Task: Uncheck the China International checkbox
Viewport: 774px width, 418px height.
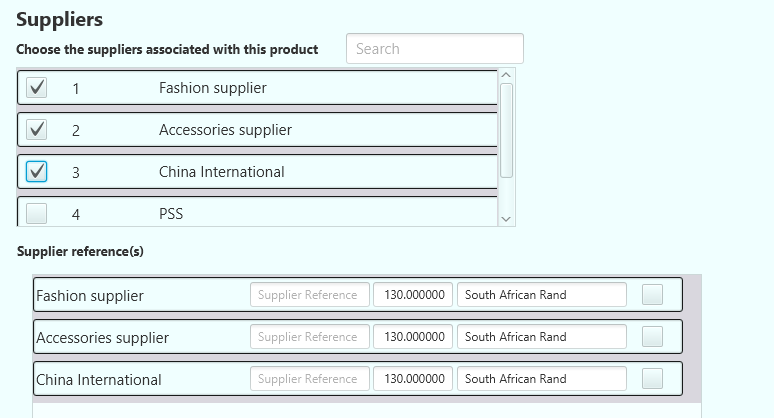Action: point(37,172)
